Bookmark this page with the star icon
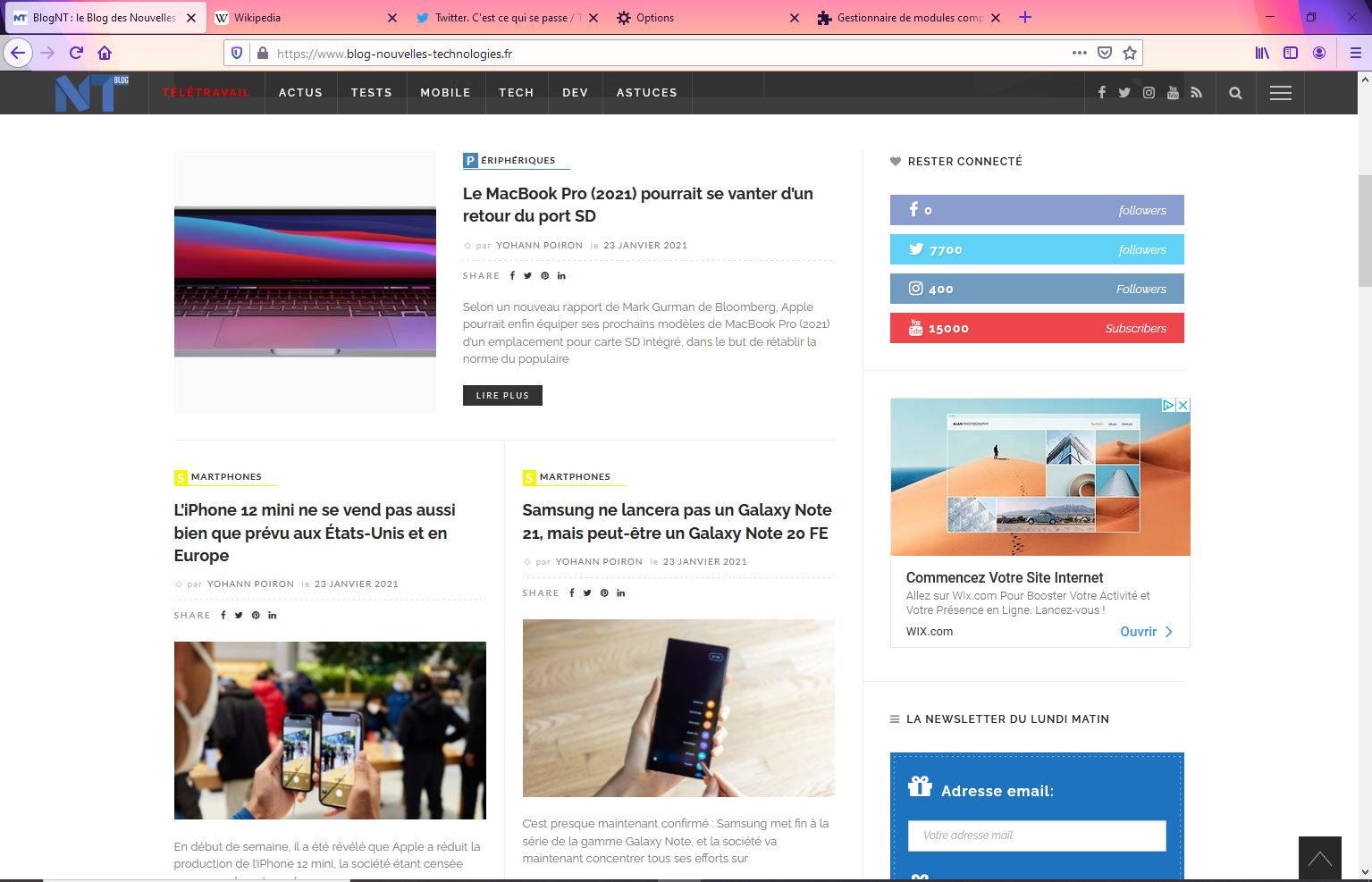The width and height of the screenshot is (1372, 882). click(1130, 53)
